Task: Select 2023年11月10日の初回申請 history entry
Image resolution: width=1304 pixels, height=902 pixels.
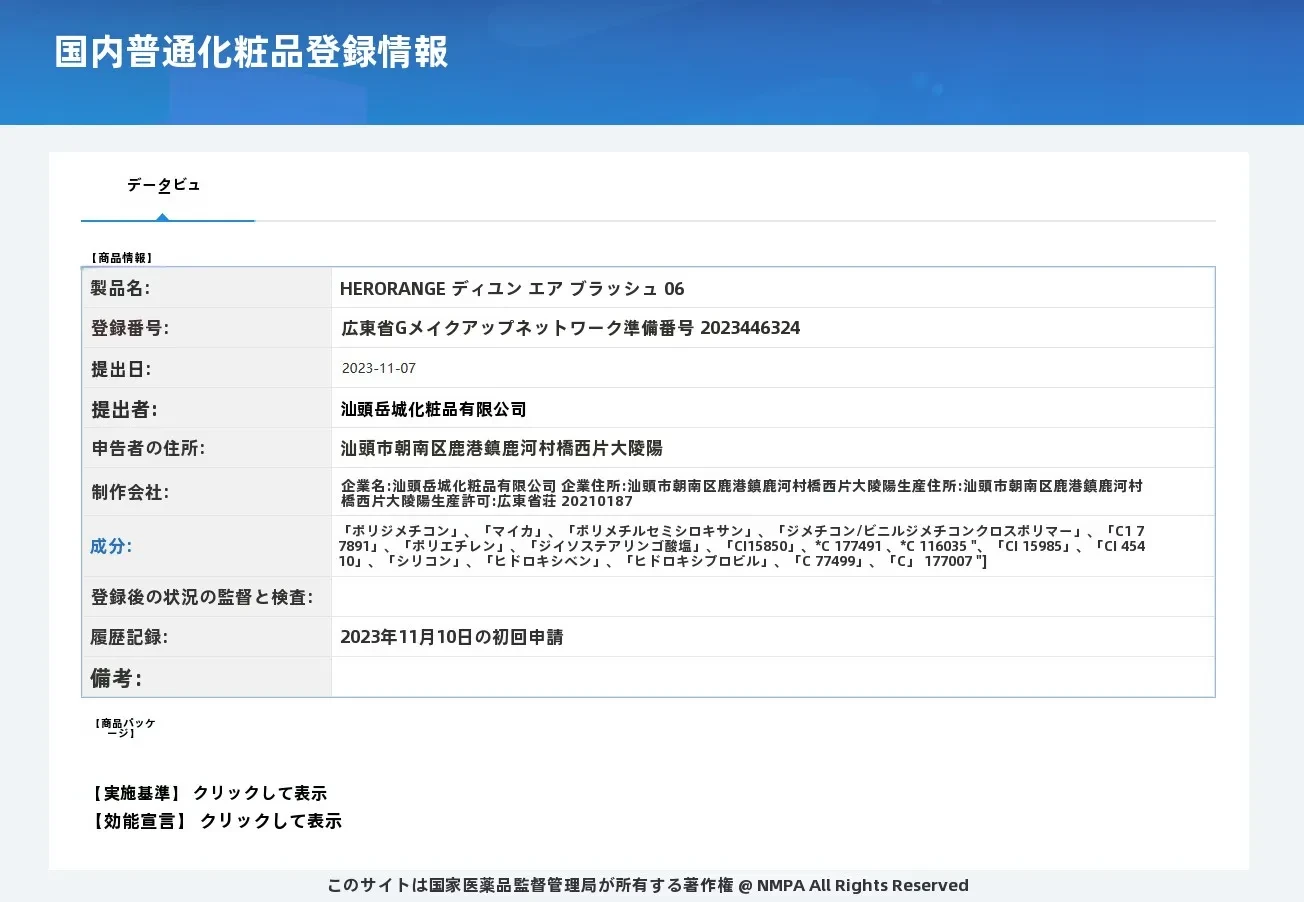Action: [452, 637]
